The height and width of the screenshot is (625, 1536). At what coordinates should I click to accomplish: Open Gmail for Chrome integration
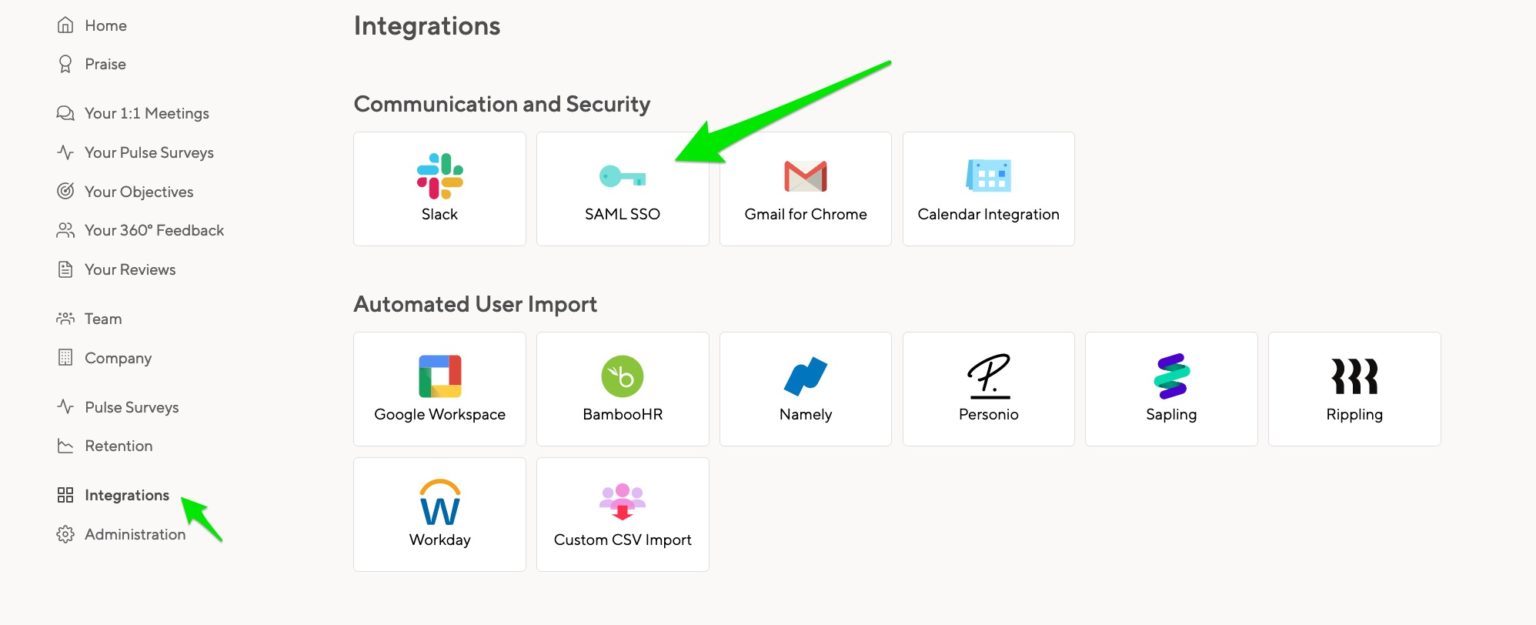point(805,188)
